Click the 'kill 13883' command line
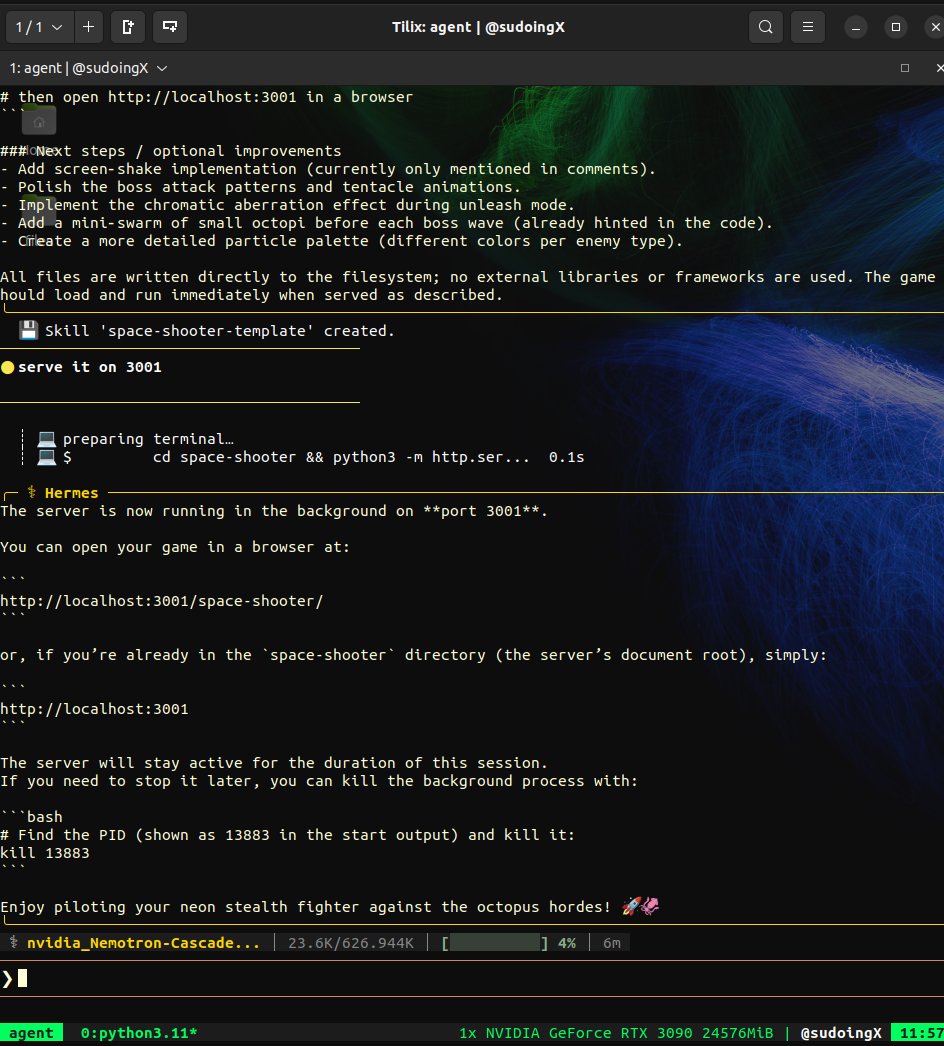 coord(45,853)
